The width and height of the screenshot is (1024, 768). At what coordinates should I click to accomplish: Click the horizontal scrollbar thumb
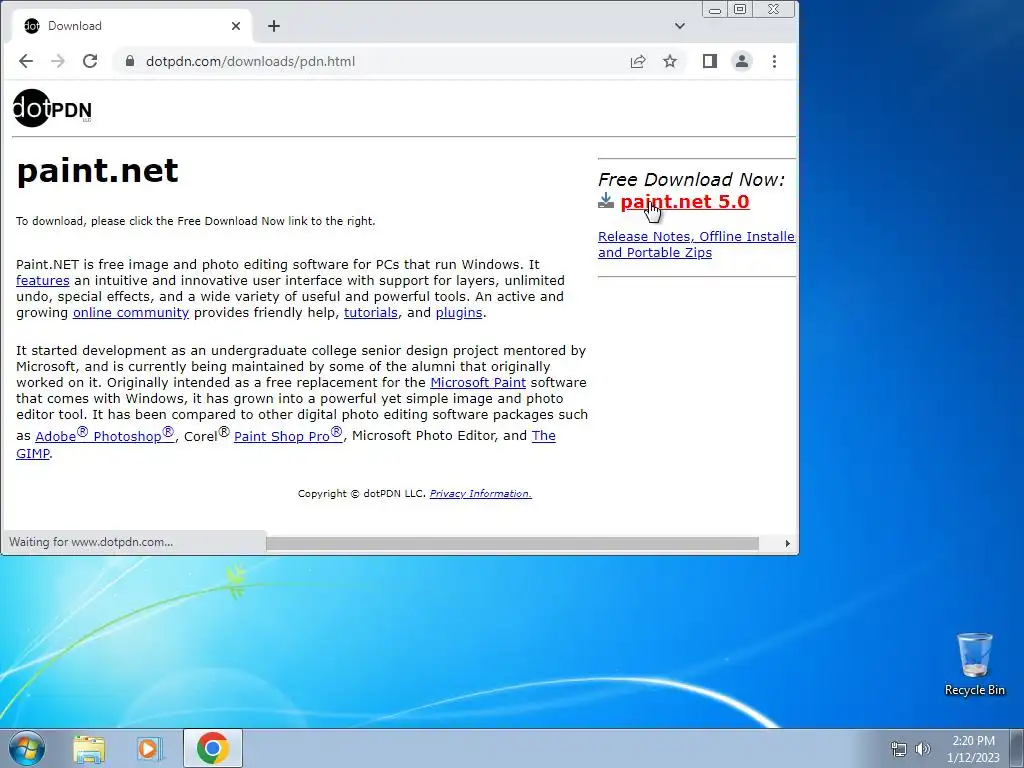(512, 543)
